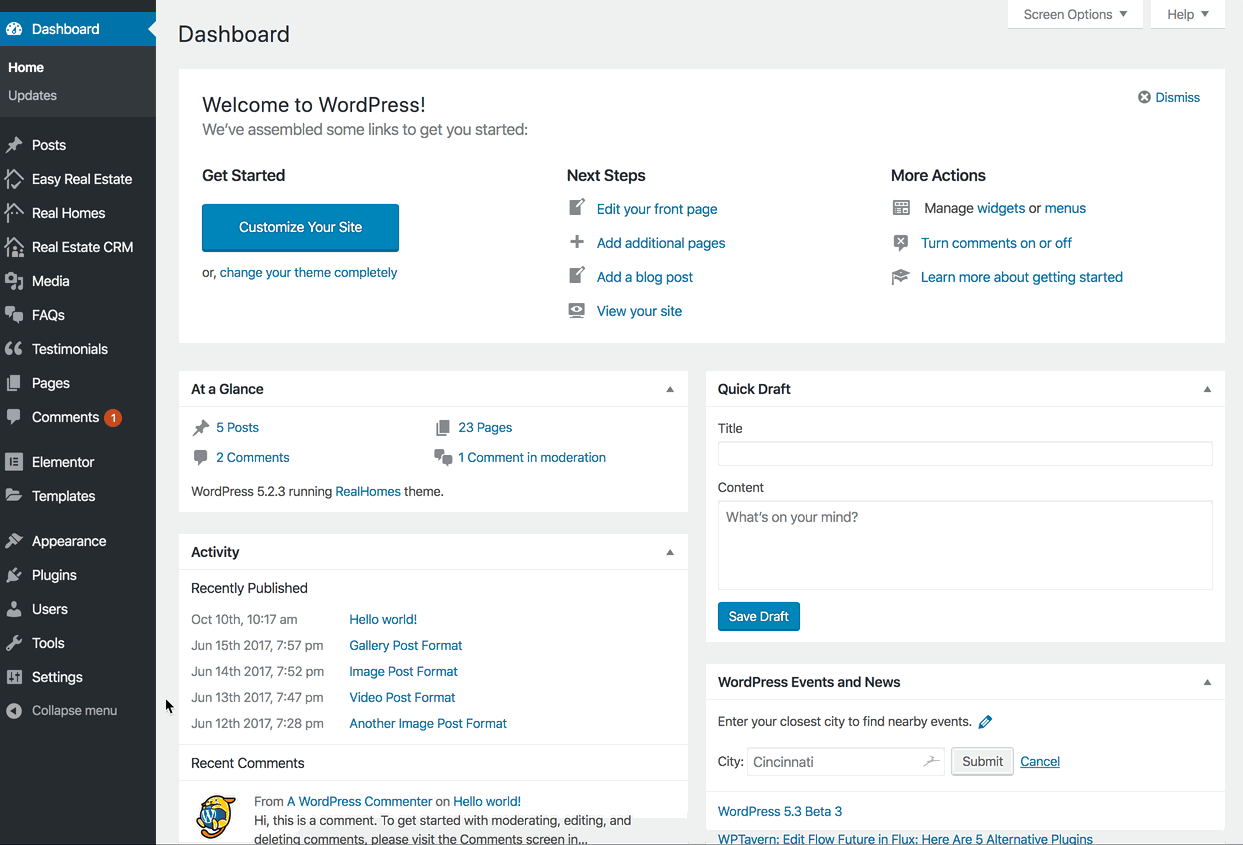Image resolution: width=1243 pixels, height=845 pixels.
Task: Focus the What's on your mind content box
Action: pyautogui.click(x=965, y=545)
